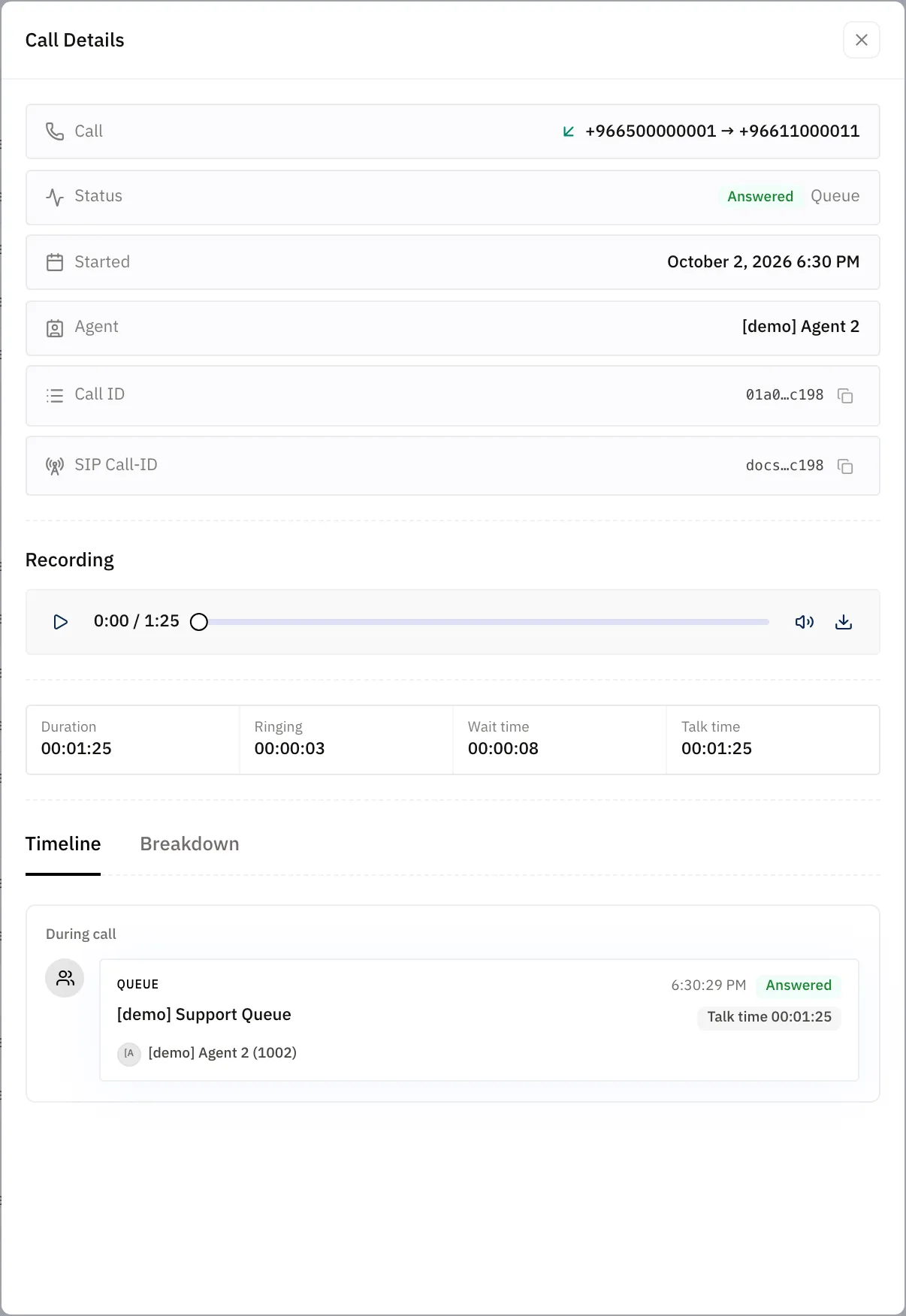Mute the recording volume
Image resolution: width=906 pixels, height=1316 pixels.
805,622
